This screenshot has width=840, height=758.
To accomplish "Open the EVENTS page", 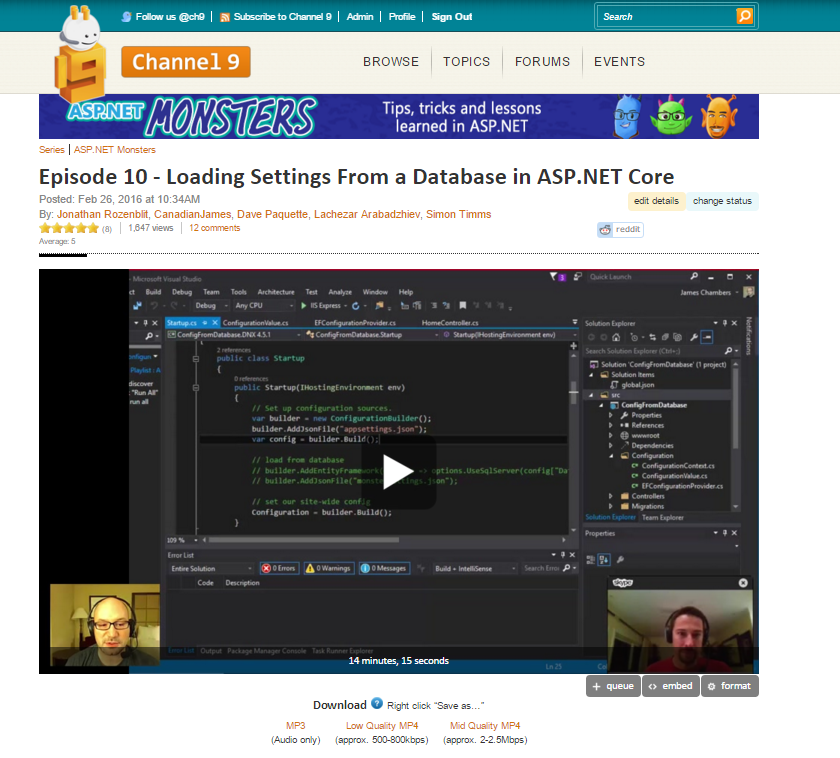I will coord(619,62).
